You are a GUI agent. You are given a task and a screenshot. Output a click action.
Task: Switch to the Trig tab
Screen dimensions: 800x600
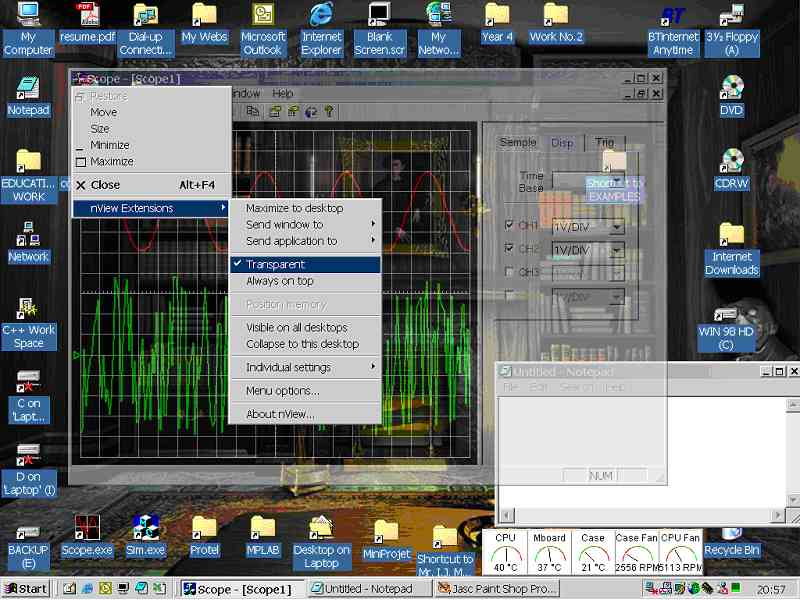(x=604, y=143)
